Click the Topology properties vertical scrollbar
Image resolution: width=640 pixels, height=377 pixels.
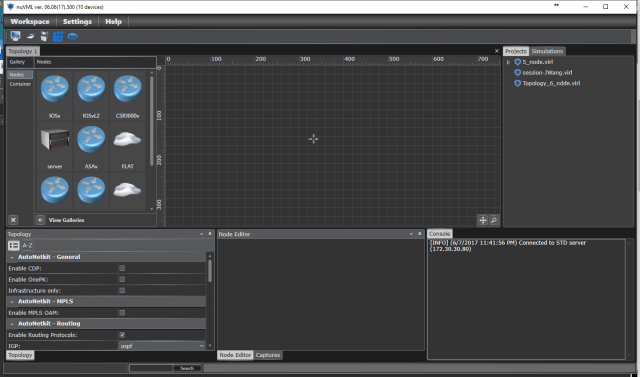(x=210, y=271)
